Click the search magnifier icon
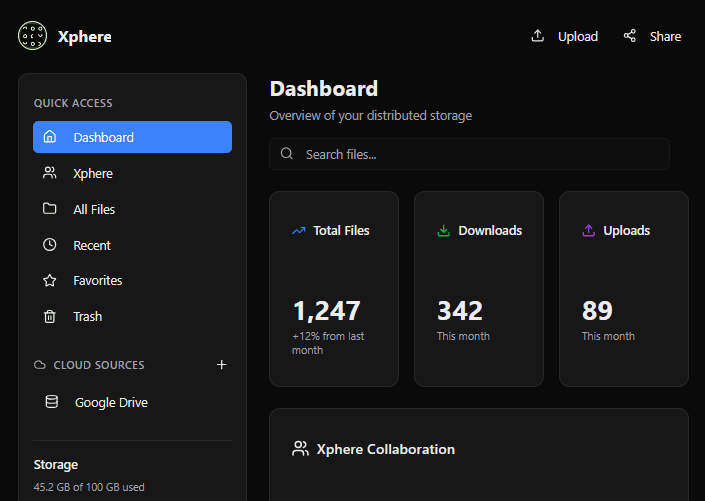This screenshot has width=705, height=501. pos(287,154)
